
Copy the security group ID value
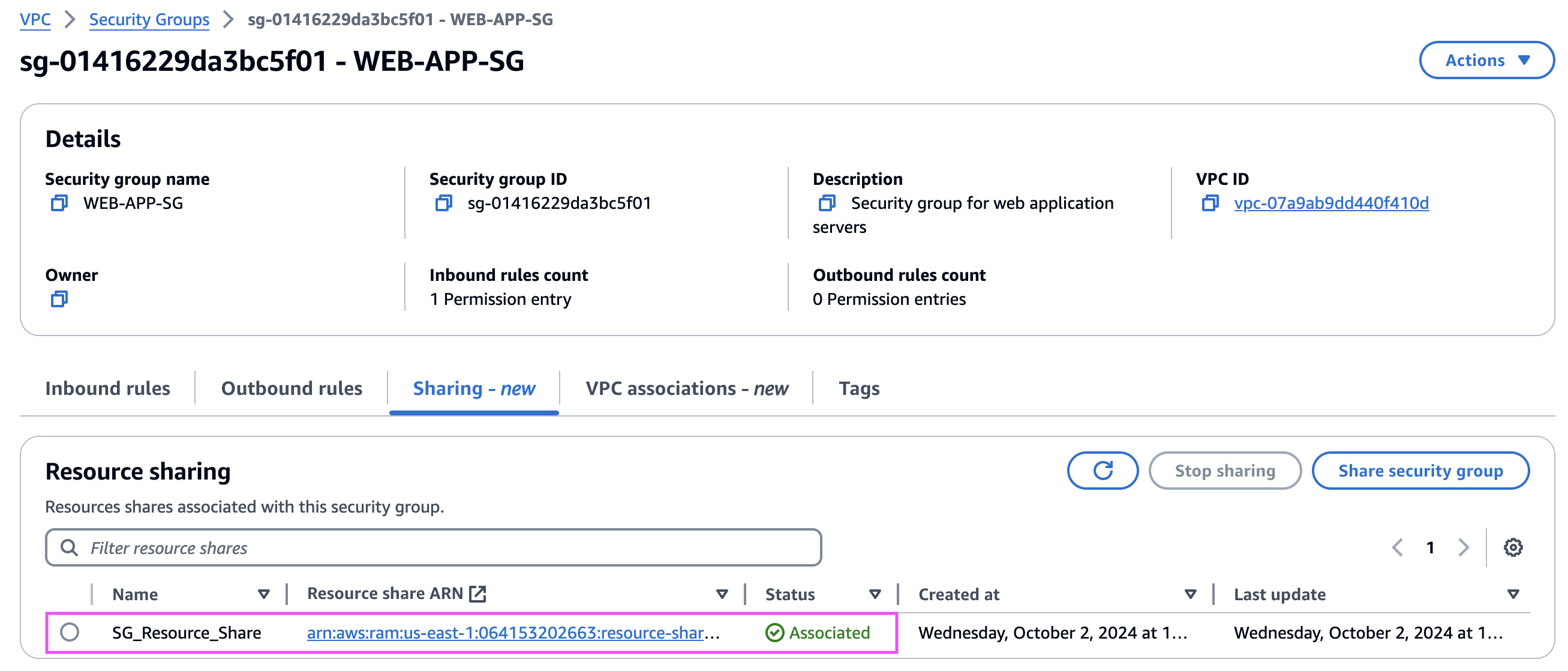click(x=443, y=203)
